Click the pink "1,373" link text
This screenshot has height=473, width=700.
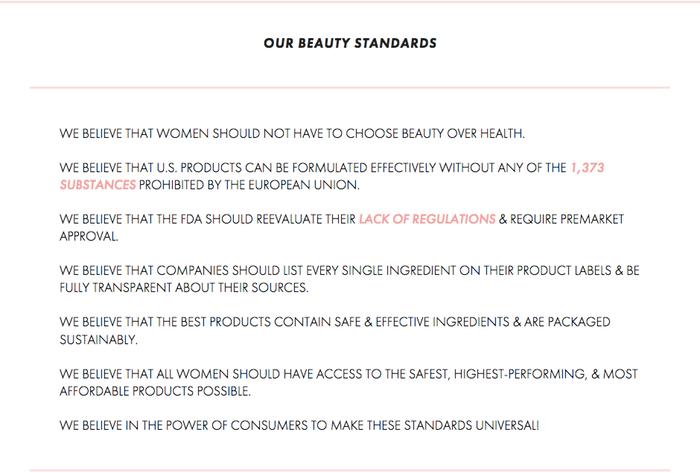(x=586, y=168)
